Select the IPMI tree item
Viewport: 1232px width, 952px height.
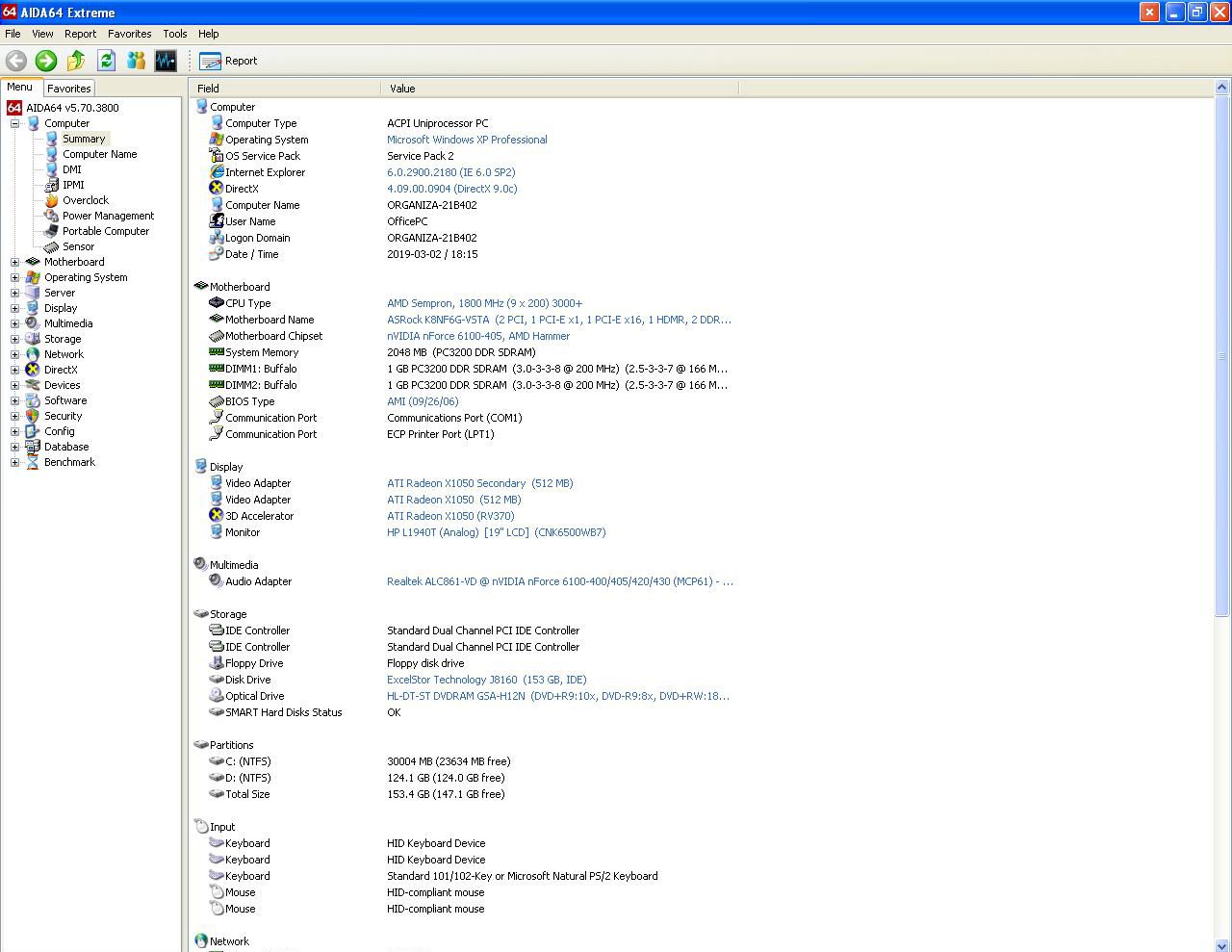(73, 185)
